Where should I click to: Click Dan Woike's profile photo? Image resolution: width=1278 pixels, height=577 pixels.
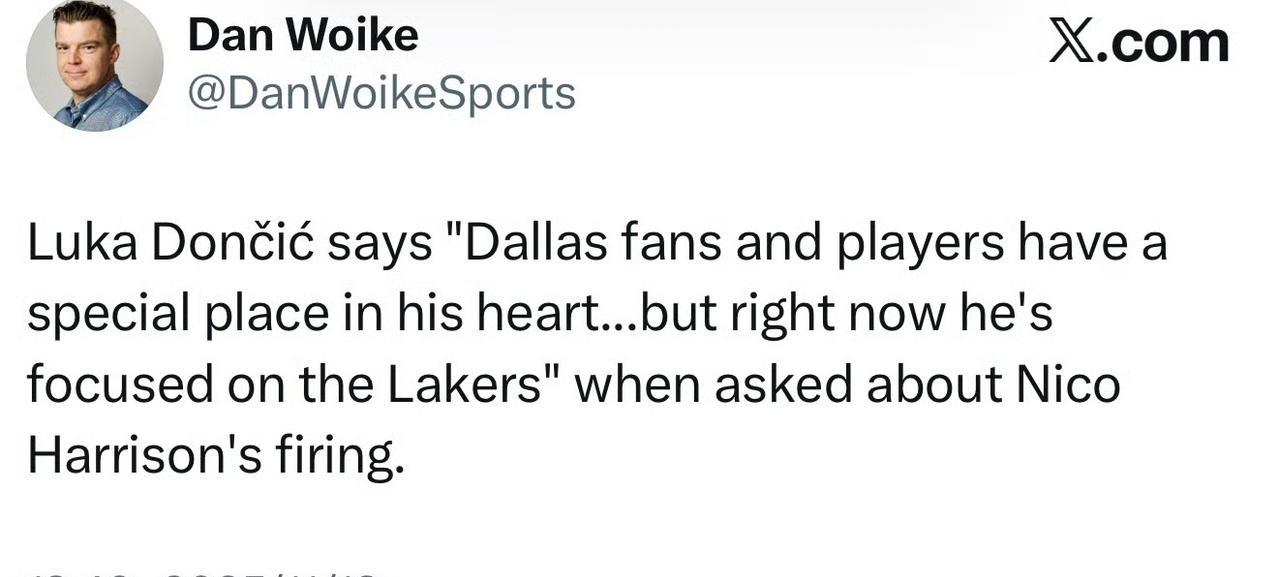pos(94,66)
